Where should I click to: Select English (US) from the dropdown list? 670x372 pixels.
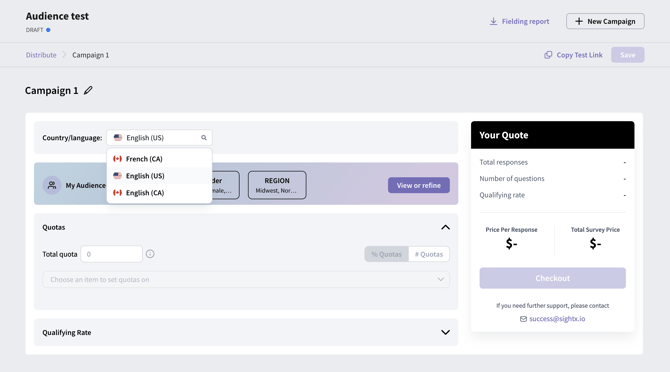159,176
